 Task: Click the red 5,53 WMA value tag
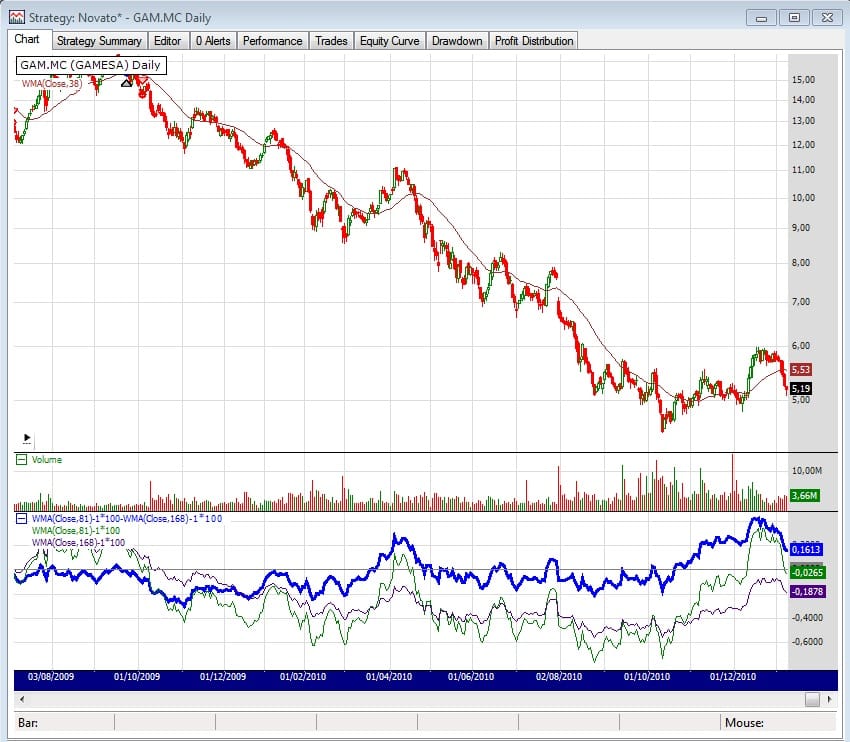(x=800, y=369)
